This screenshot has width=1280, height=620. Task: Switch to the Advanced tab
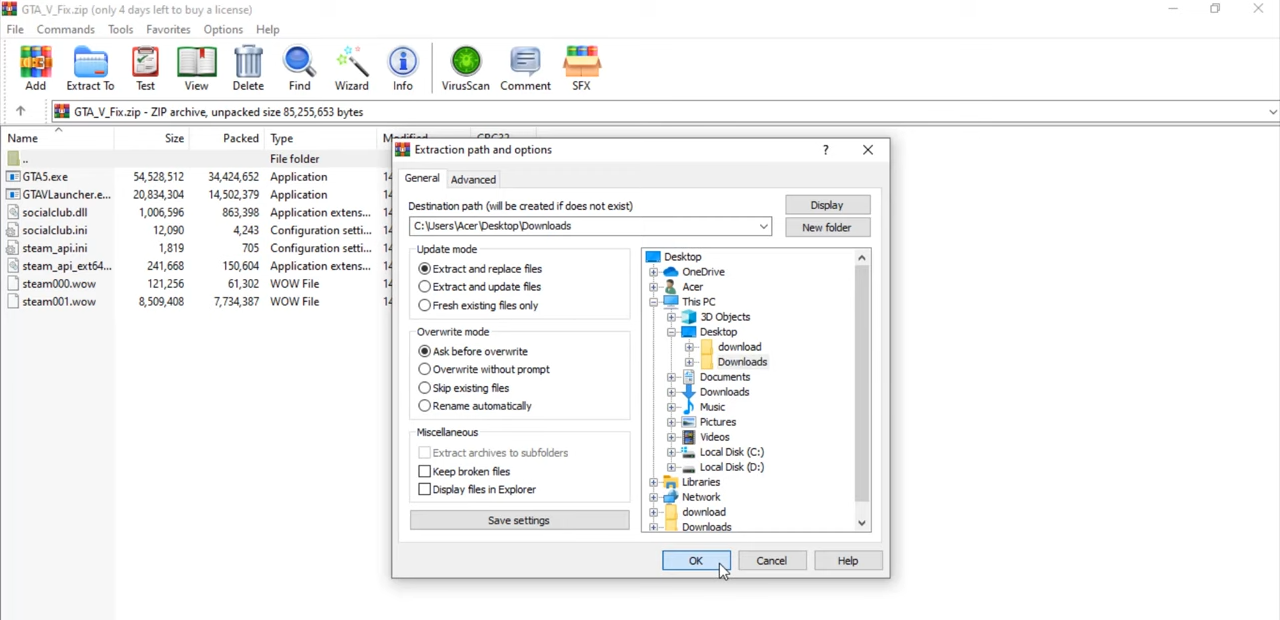pyautogui.click(x=473, y=180)
